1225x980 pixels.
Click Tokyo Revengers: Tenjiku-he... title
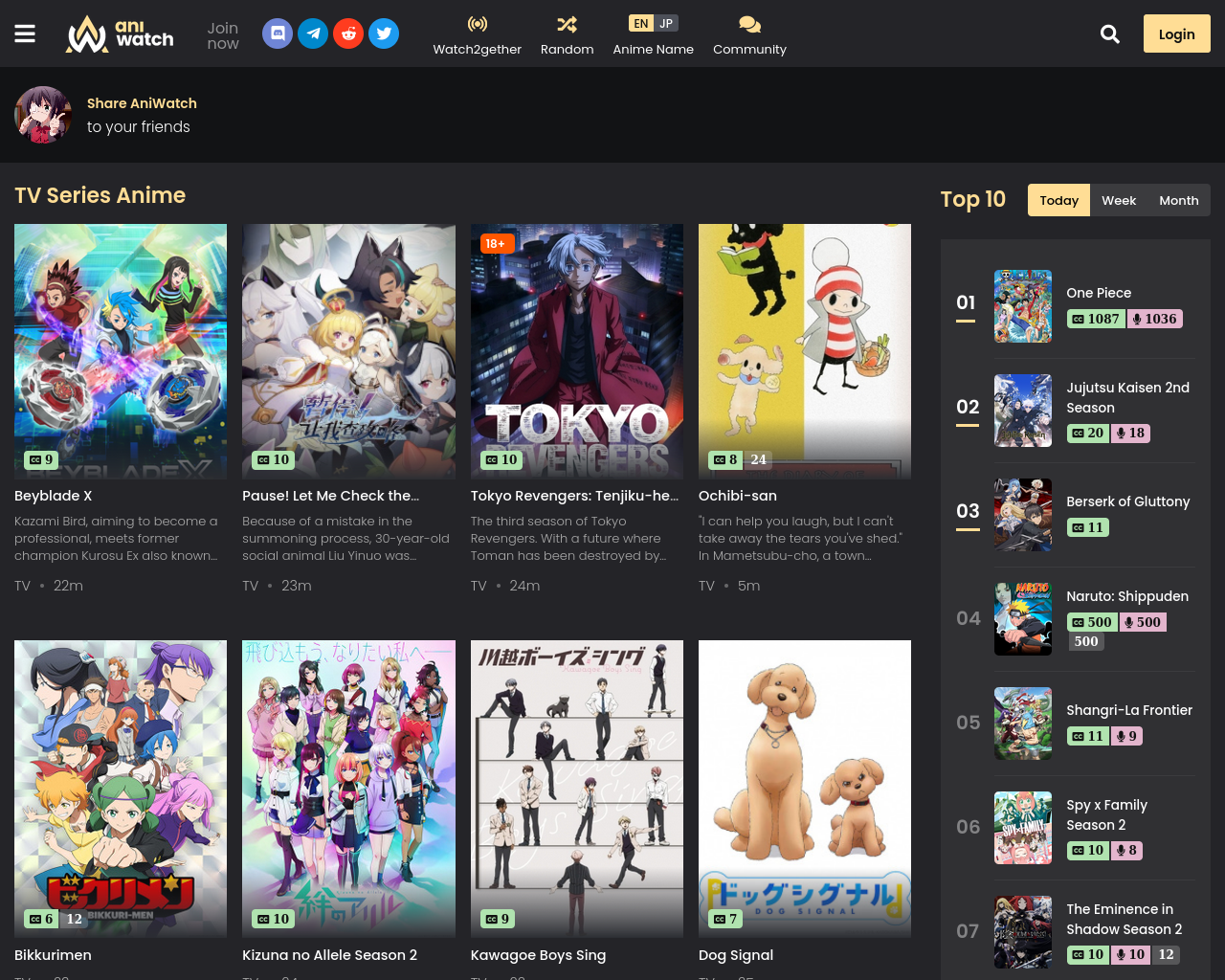(x=574, y=496)
